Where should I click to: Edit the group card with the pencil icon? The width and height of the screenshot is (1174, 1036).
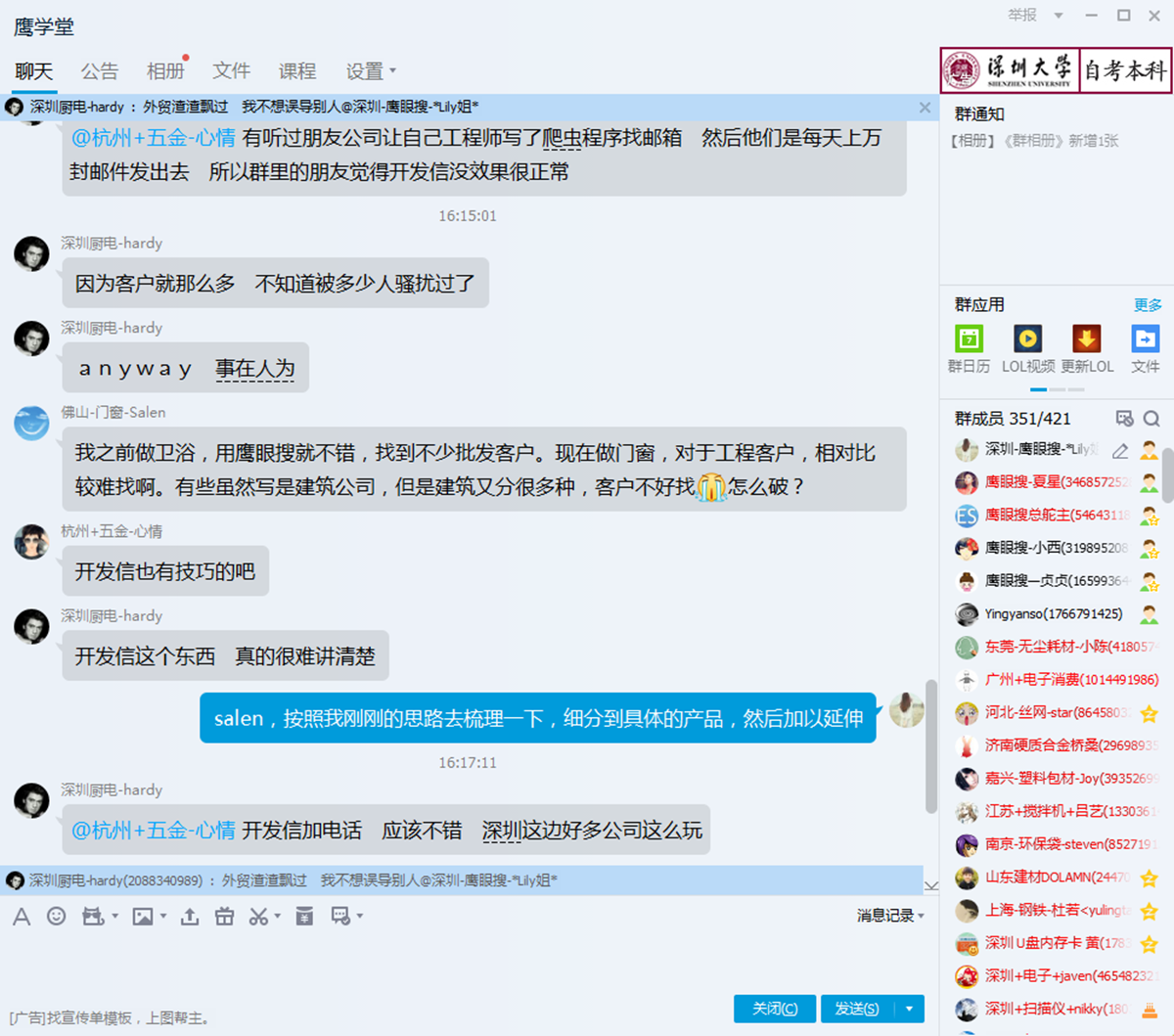click(1120, 451)
